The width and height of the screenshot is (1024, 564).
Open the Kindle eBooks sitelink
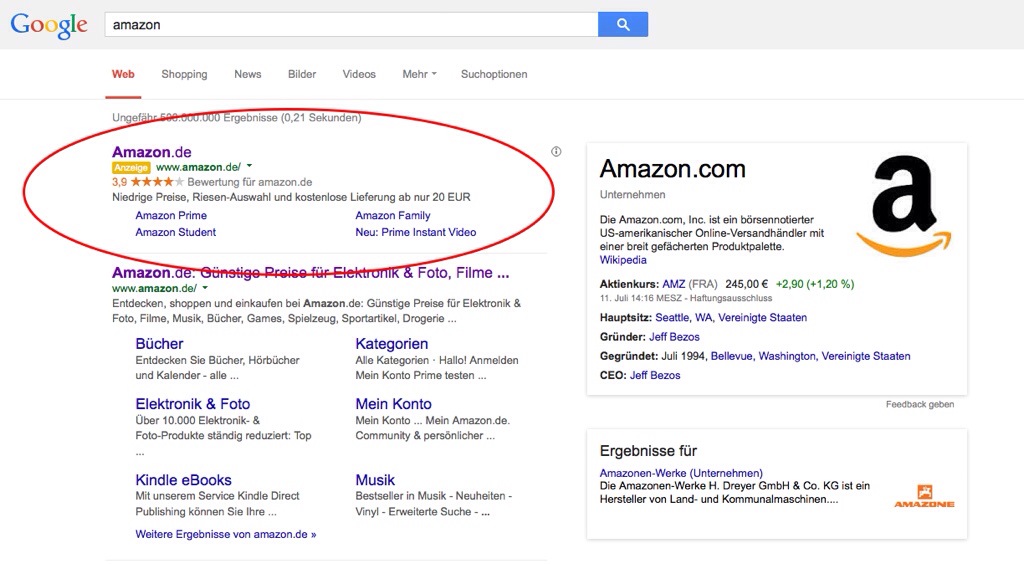pyautogui.click(x=184, y=480)
